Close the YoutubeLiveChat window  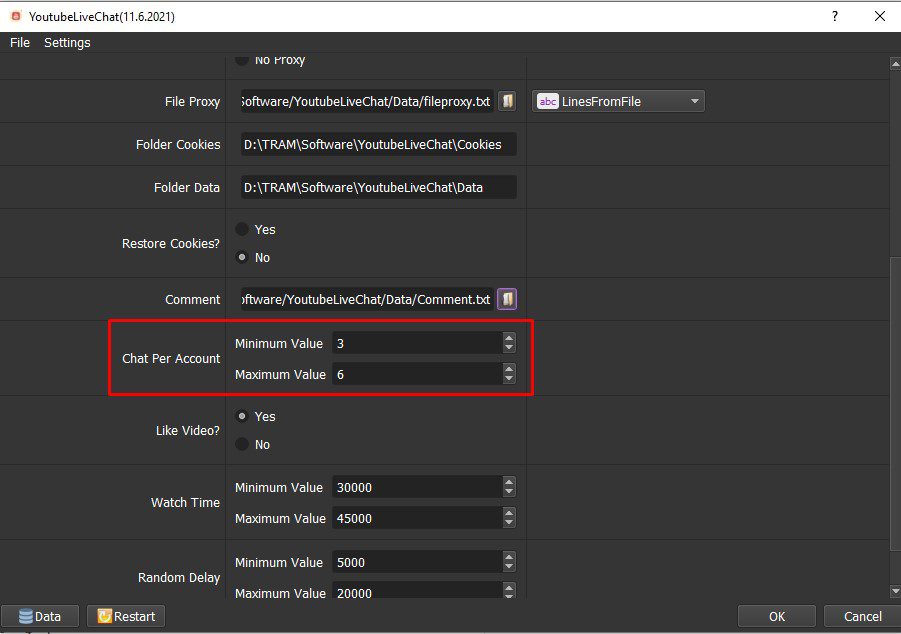880,16
